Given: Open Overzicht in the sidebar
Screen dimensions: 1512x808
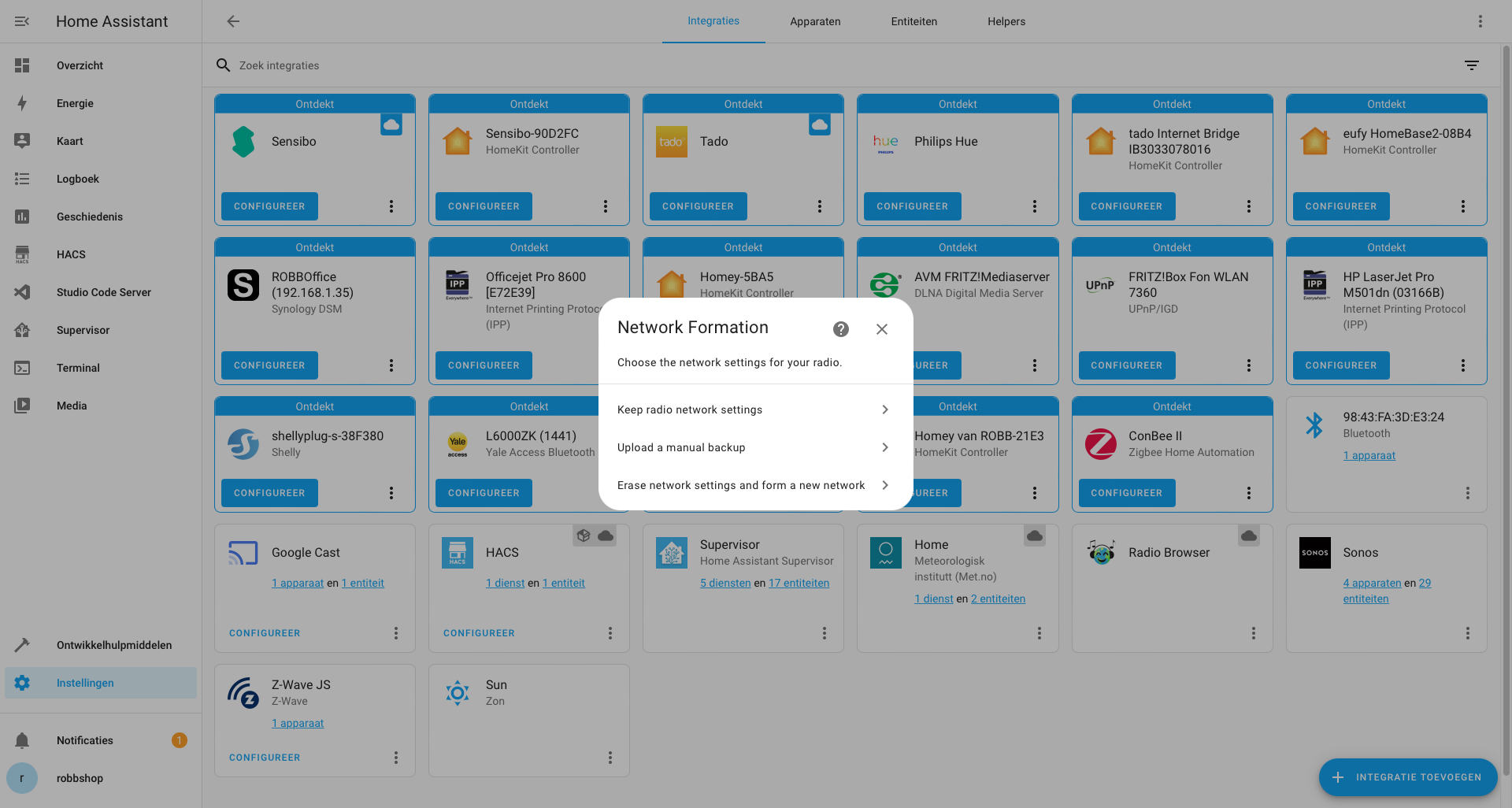Looking at the screenshot, I should coord(101,65).
